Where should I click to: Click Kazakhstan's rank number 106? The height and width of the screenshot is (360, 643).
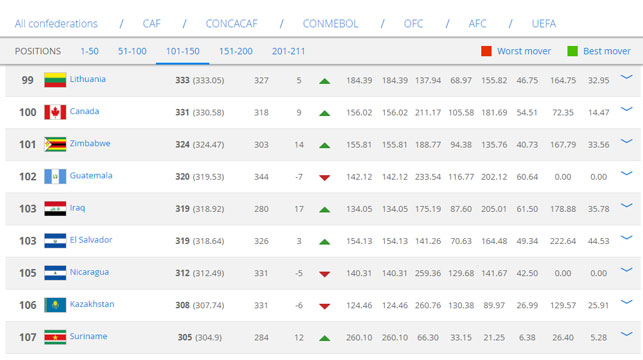click(27, 305)
